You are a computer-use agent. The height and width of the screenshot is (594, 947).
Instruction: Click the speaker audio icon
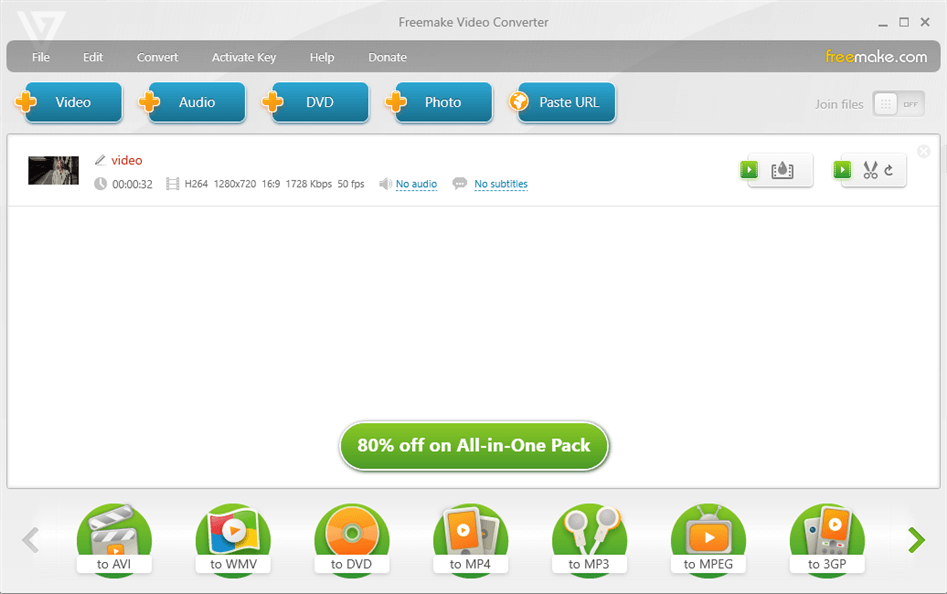tap(385, 184)
